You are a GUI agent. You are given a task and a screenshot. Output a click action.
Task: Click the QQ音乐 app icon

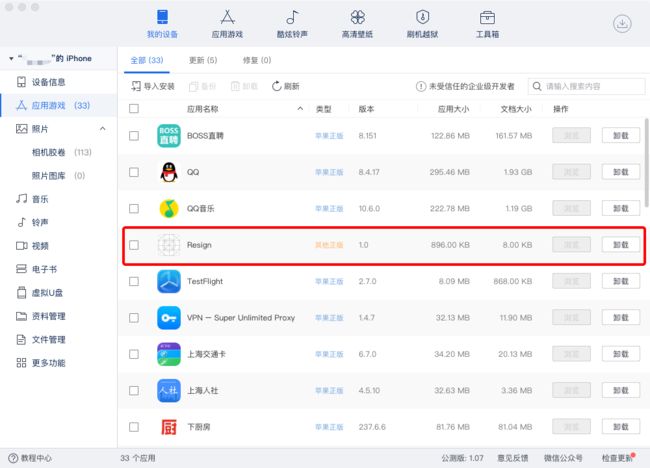point(169,209)
